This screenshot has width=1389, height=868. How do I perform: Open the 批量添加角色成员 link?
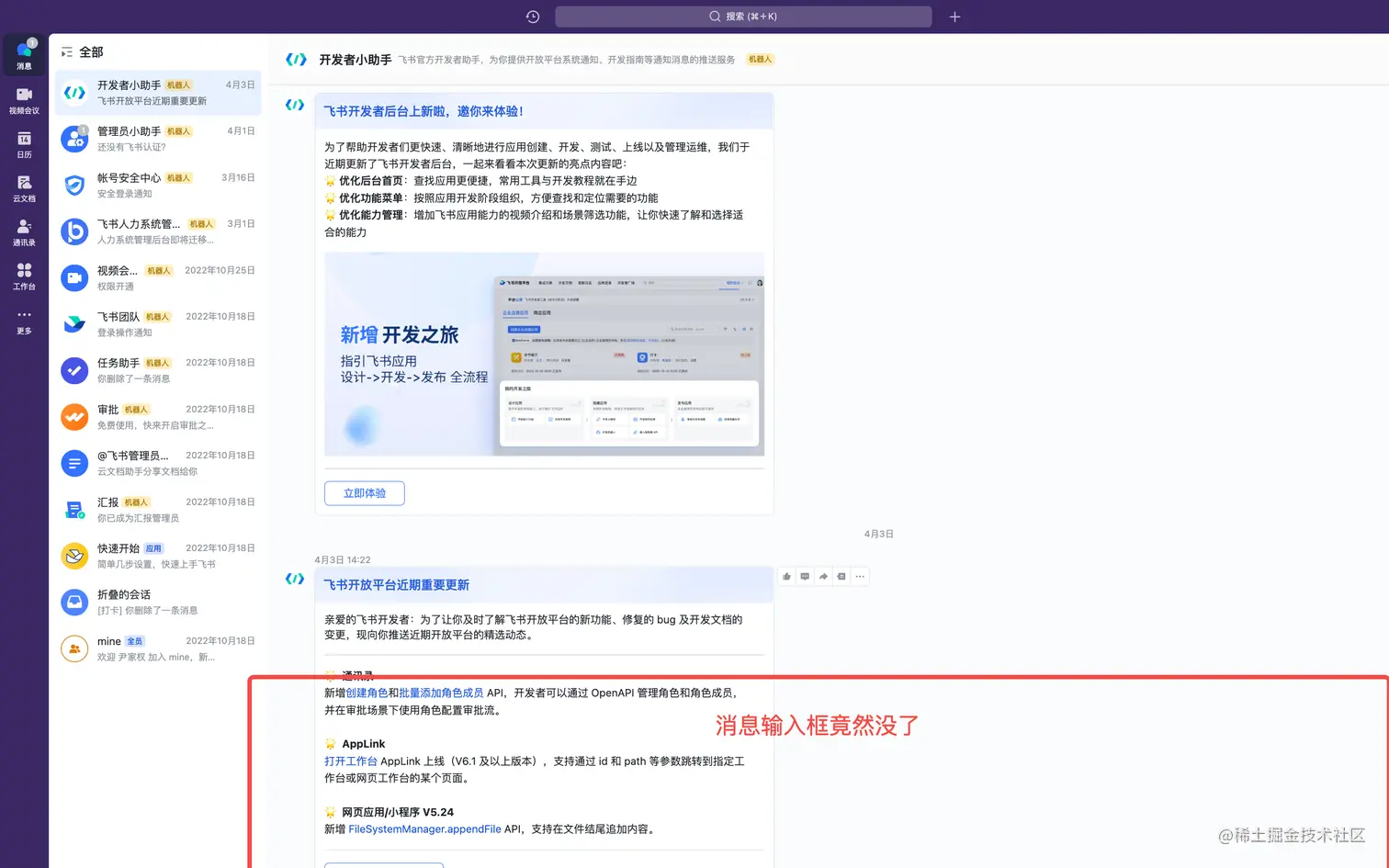coord(441,693)
